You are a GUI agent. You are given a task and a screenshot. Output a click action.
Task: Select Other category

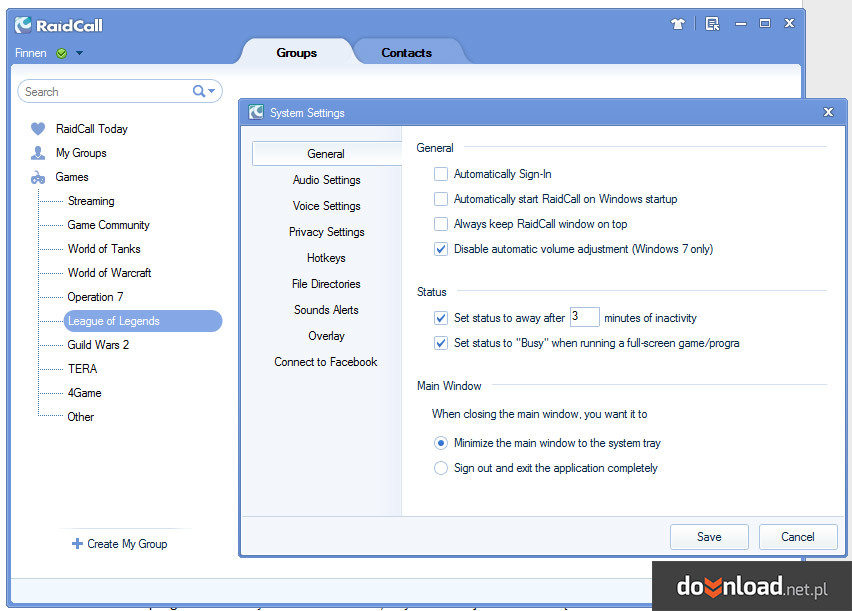(x=80, y=416)
